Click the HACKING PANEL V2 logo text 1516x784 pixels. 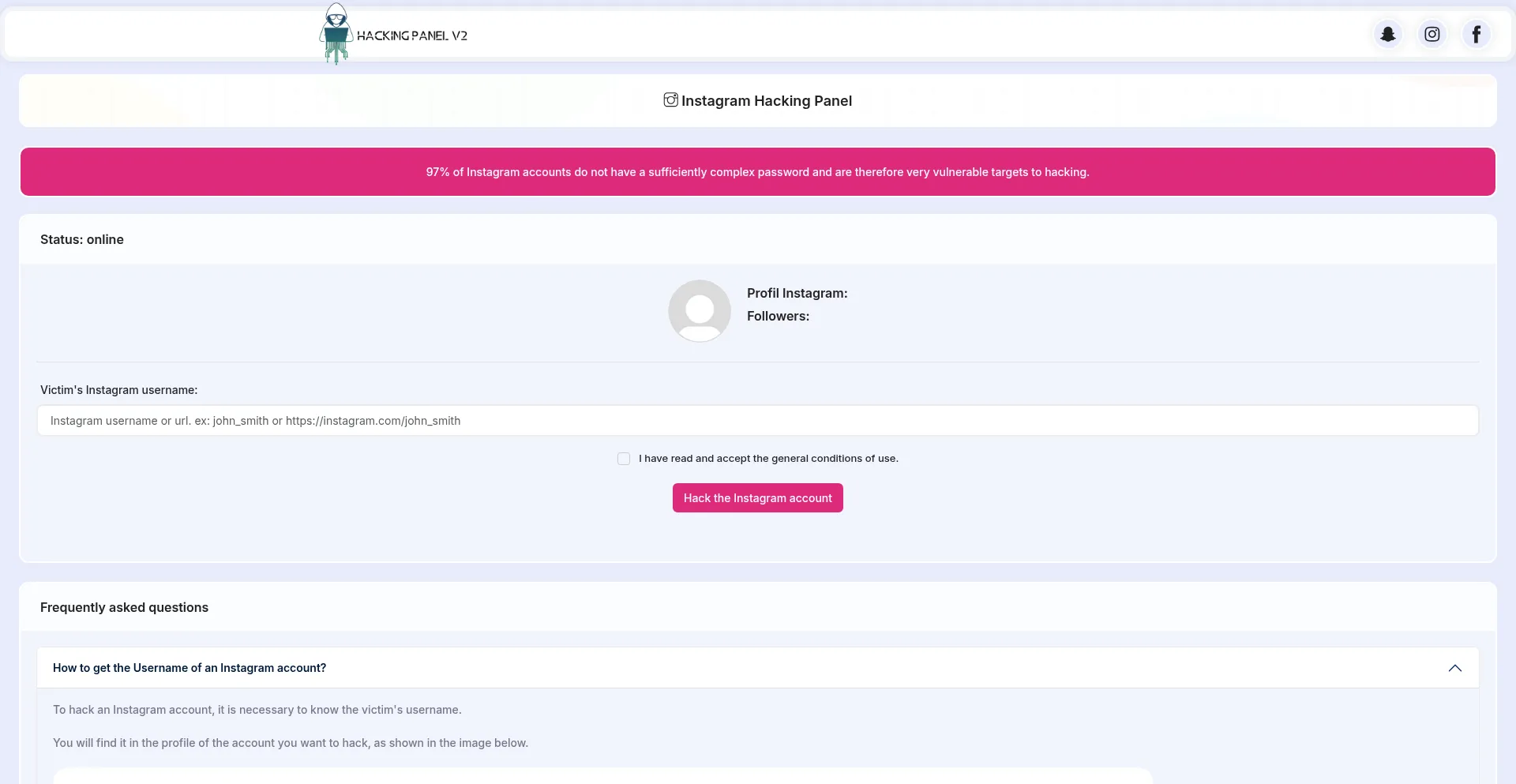click(411, 36)
